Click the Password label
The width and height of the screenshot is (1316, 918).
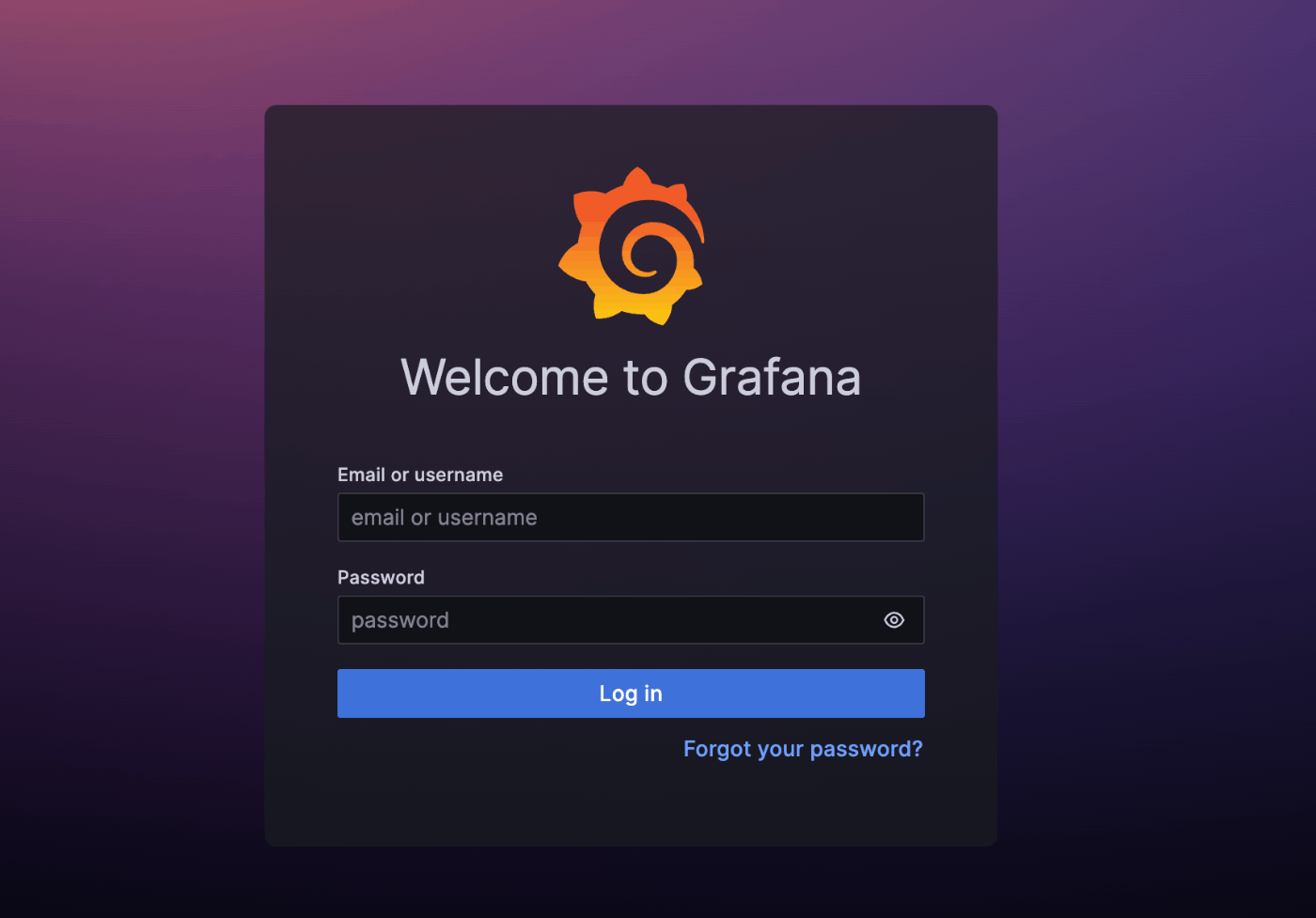(381, 577)
